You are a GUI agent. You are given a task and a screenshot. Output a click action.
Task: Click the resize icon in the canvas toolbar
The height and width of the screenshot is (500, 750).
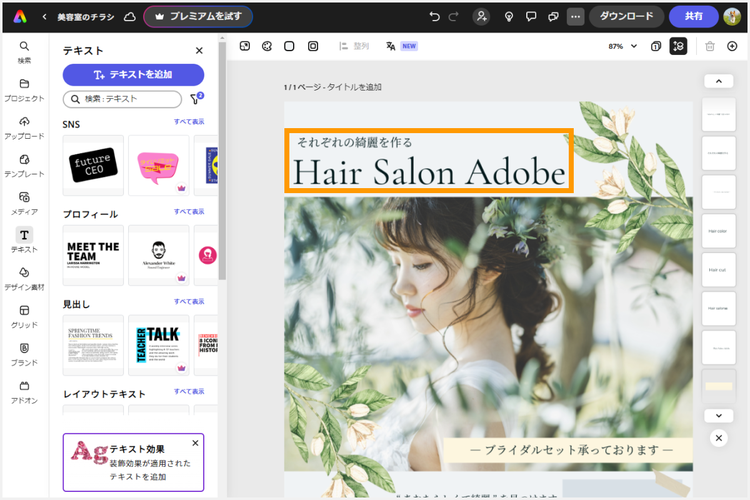tap(245, 46)
